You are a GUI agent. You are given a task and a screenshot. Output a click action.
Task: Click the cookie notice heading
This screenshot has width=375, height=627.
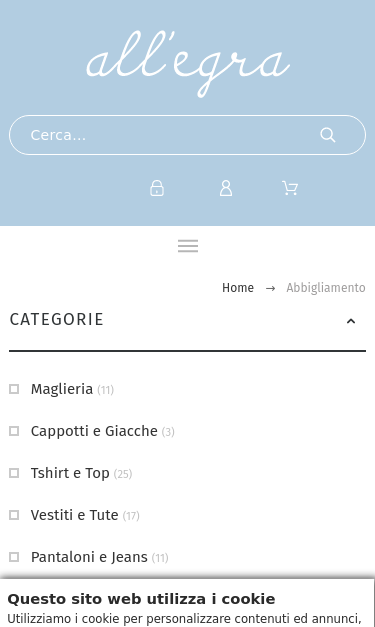(x=141, y=599)
